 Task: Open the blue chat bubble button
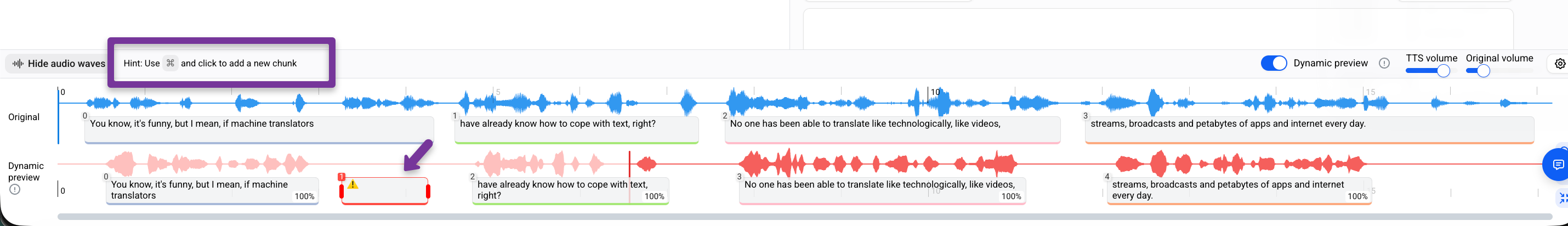click(1557, 165)
